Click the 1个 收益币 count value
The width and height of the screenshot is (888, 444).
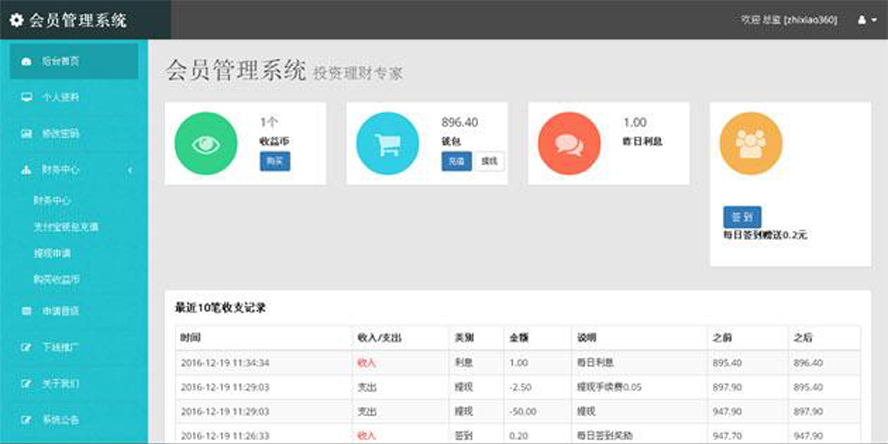point(269,122)
